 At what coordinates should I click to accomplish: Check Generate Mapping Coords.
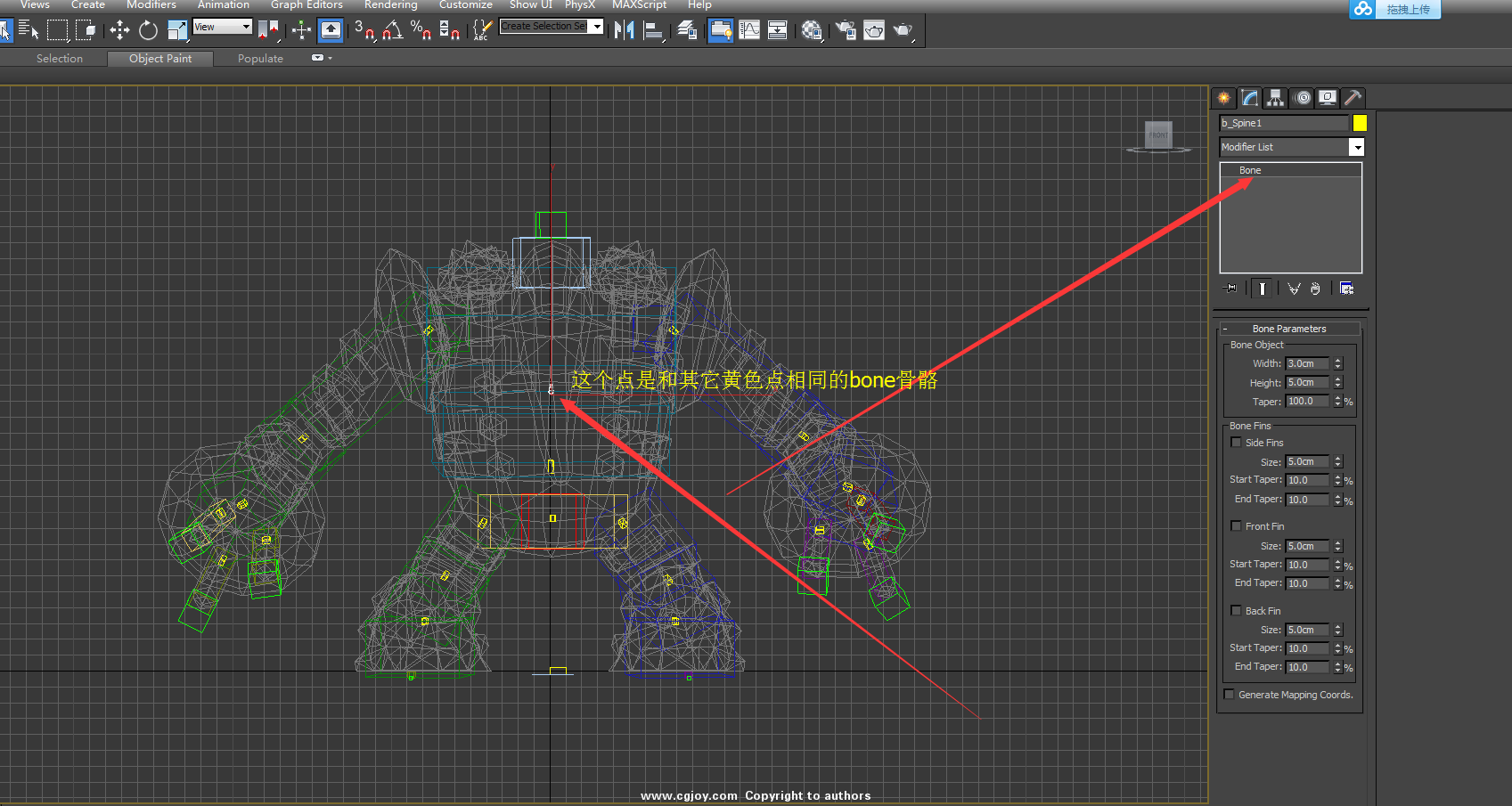point(1230,695)
